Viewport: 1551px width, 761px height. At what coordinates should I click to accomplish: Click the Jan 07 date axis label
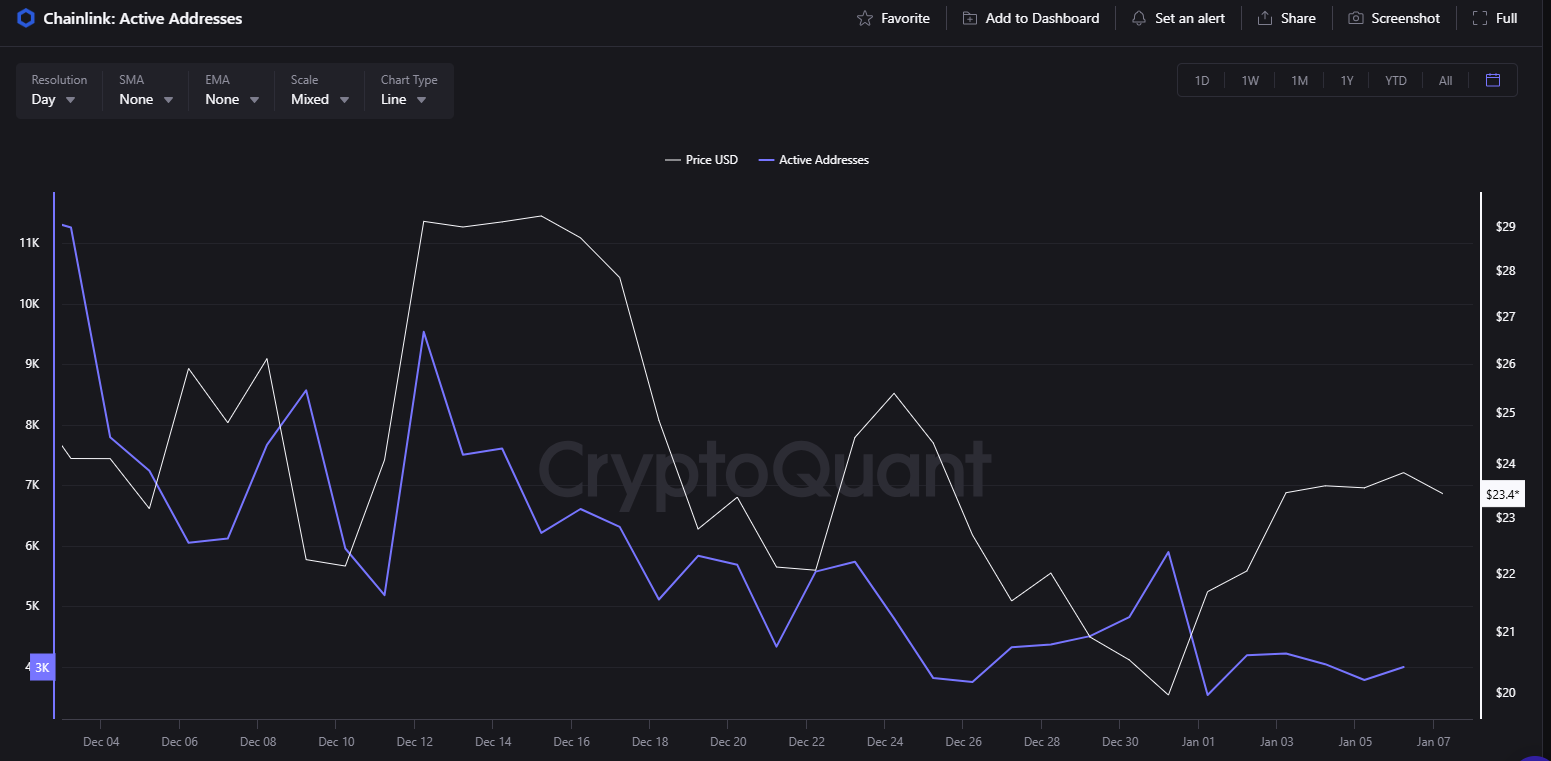pos(1433,742)
